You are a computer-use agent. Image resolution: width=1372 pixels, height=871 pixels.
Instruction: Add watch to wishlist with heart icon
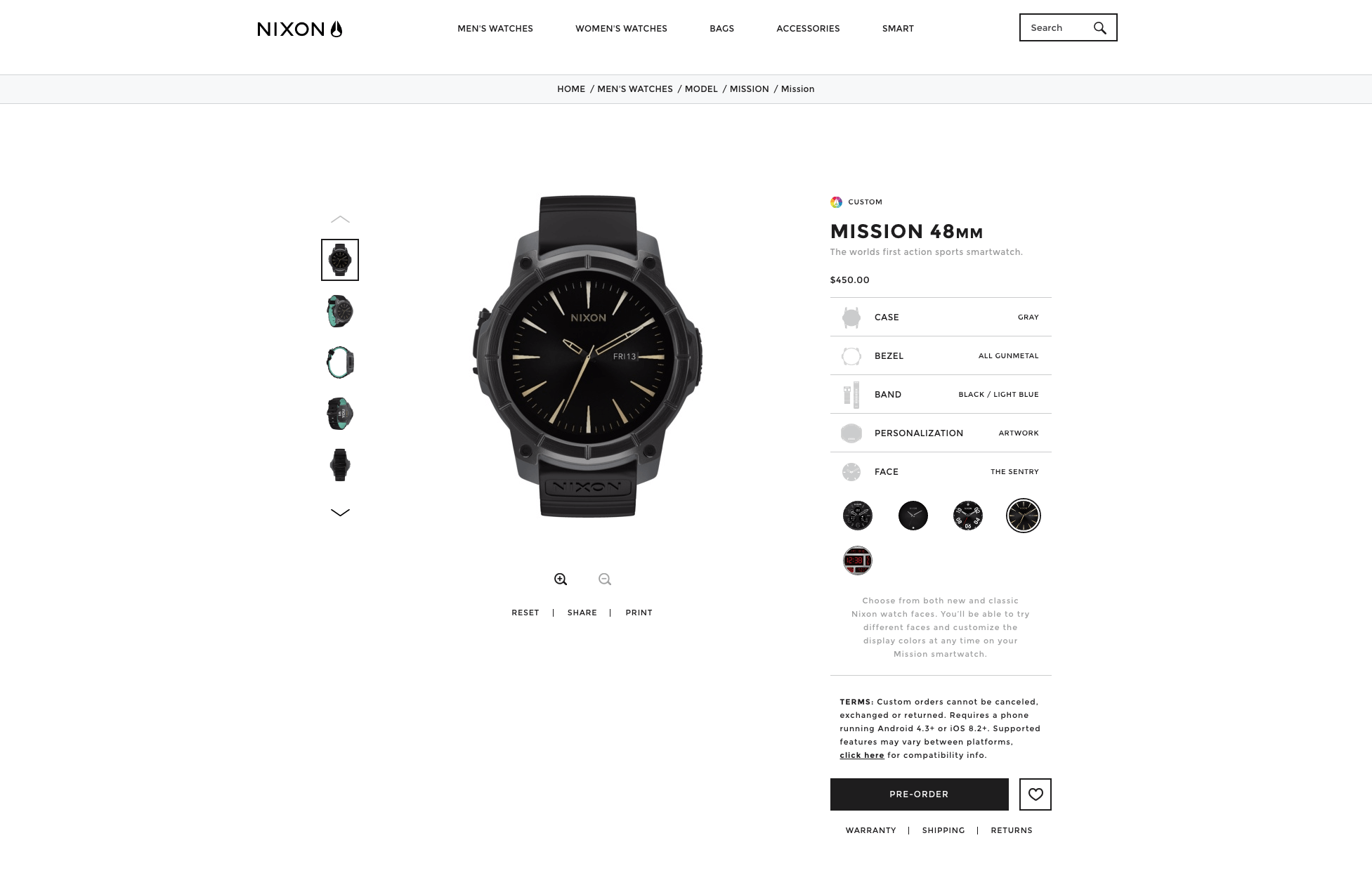[1035, 794]
